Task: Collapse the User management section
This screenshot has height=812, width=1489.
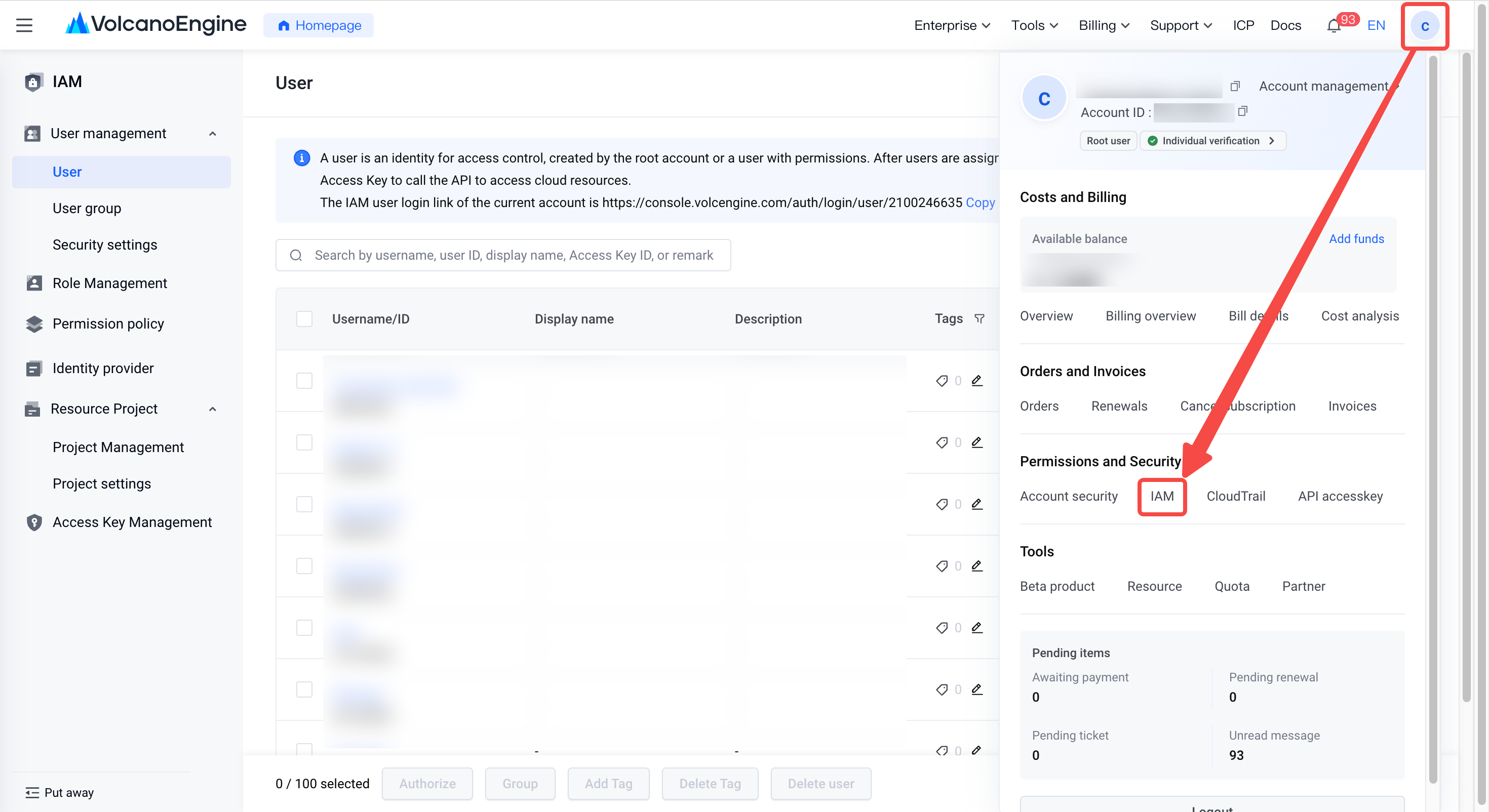Action: point(213,134)
